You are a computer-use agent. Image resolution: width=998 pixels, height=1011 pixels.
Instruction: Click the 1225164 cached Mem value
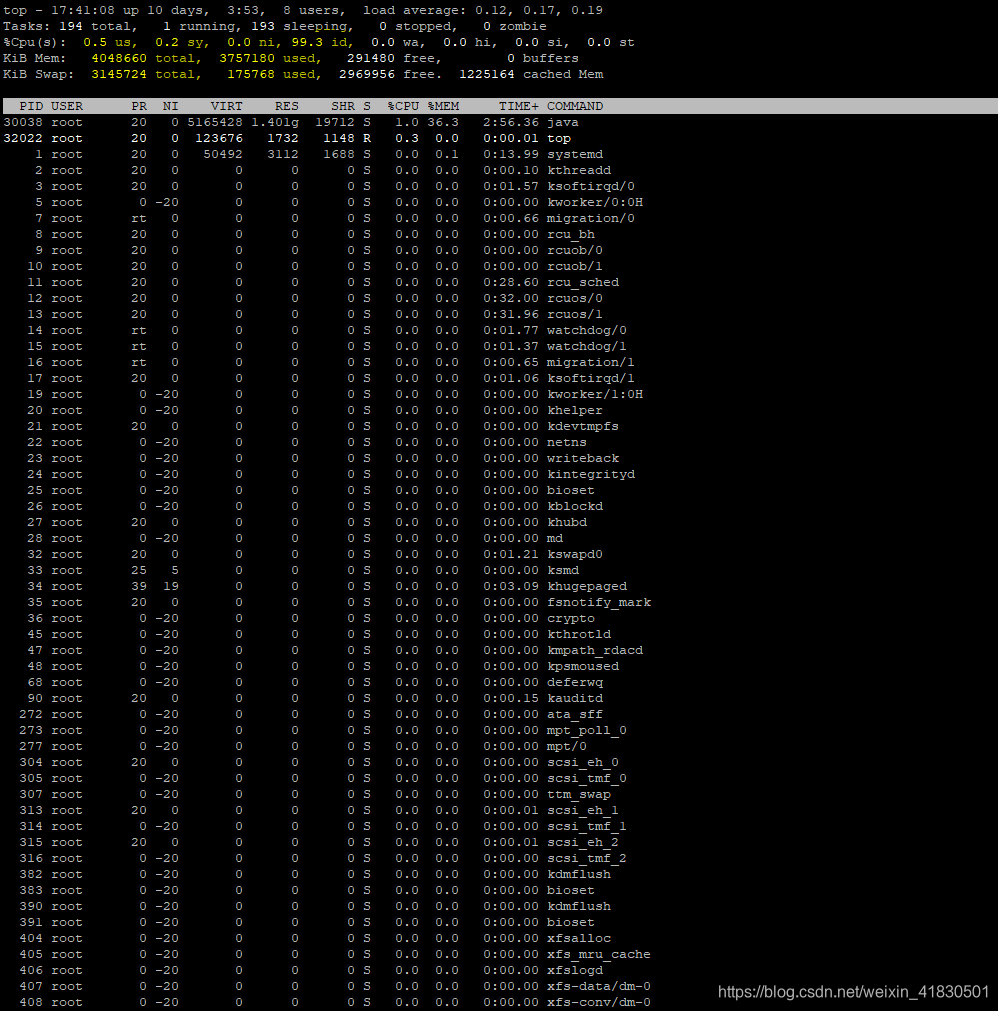click(487, 74)
